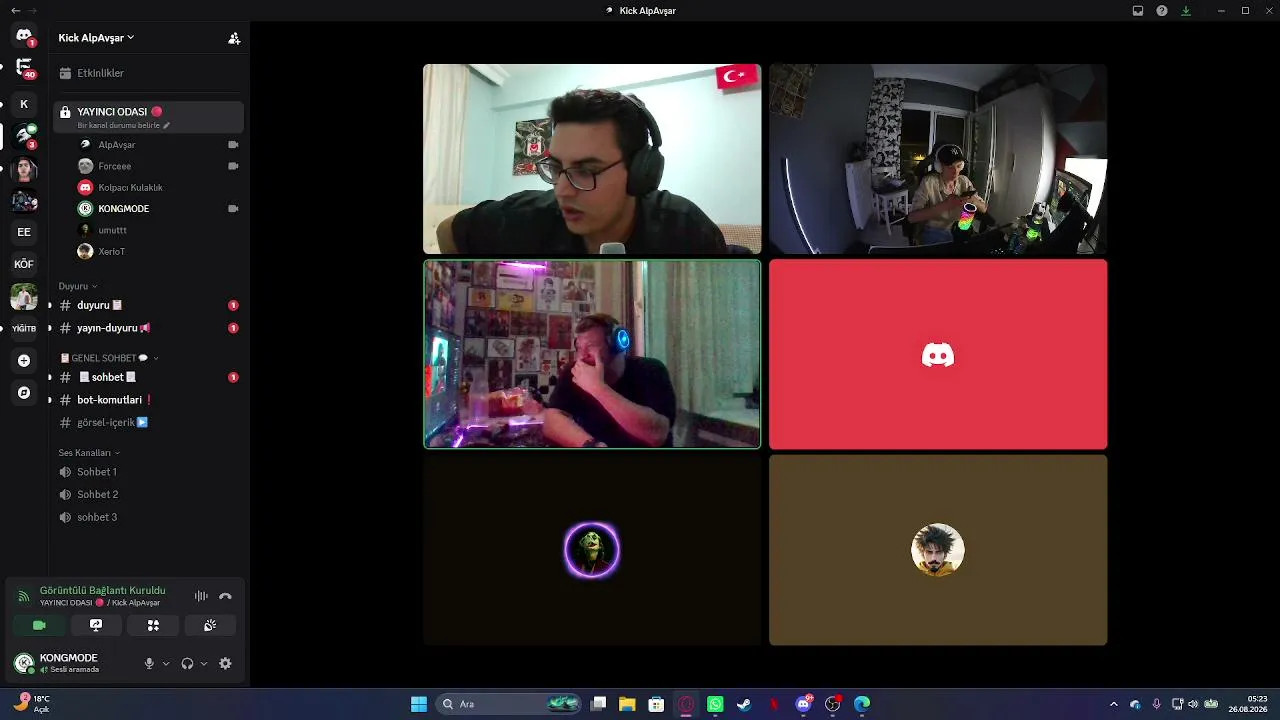Select umuttt in the voice member list
The height and width of the screenshot is (720, 1280).
tap(158, 230)
